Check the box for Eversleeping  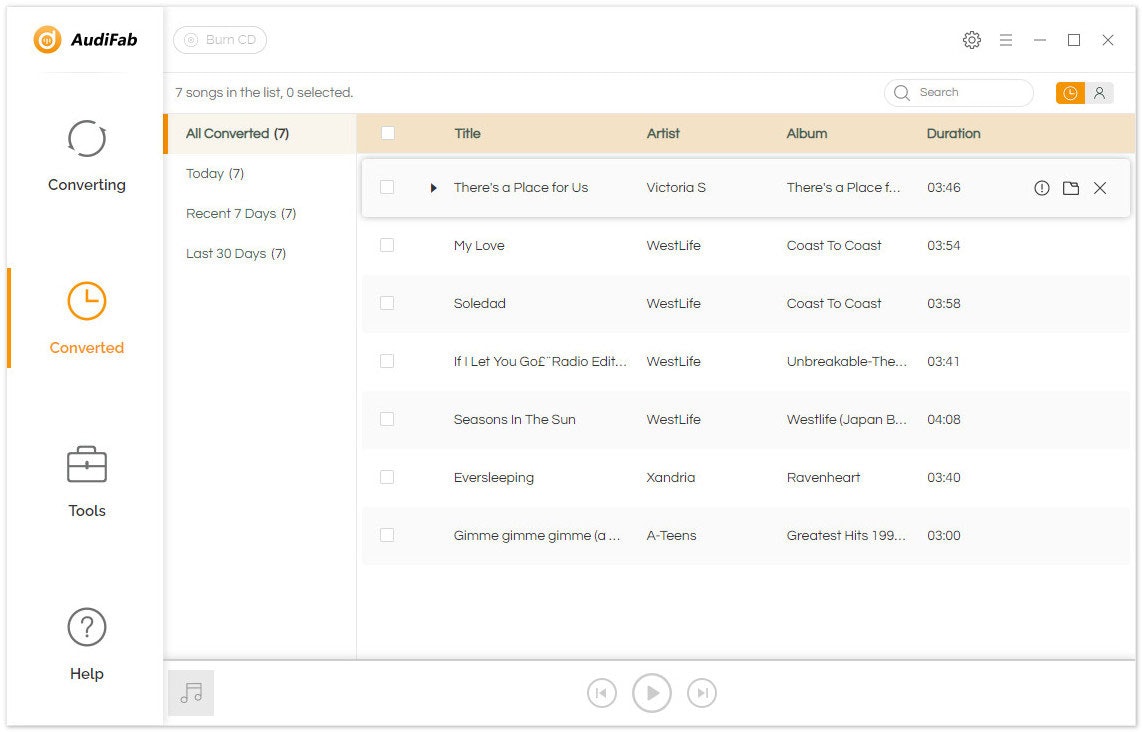[387, 477]
